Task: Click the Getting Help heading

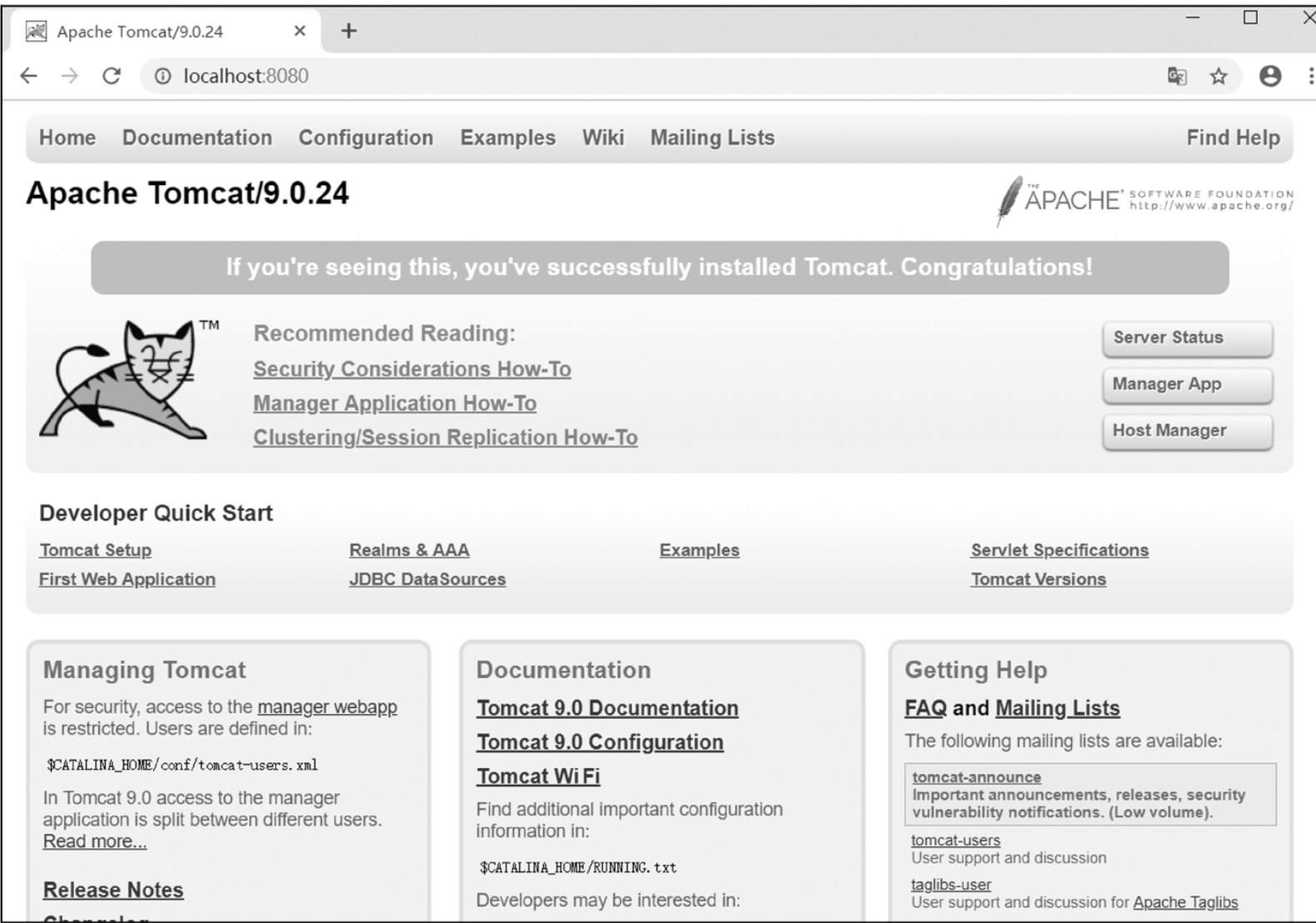Action: 975,670
